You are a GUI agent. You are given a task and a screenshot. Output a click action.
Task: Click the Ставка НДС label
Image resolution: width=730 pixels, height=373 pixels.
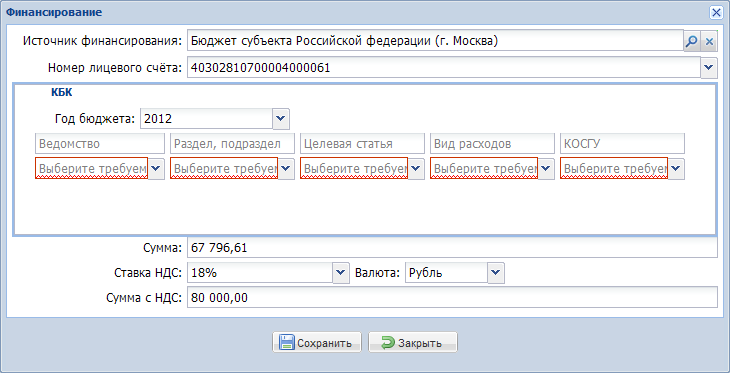[x=148, y=273]
